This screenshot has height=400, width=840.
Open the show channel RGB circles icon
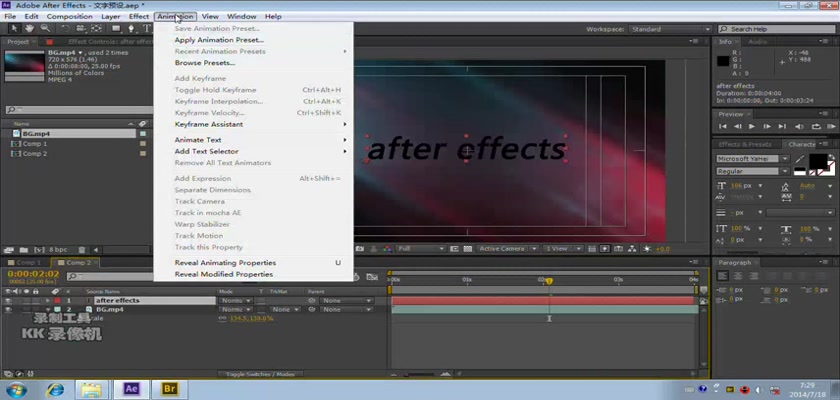point(387,249)
